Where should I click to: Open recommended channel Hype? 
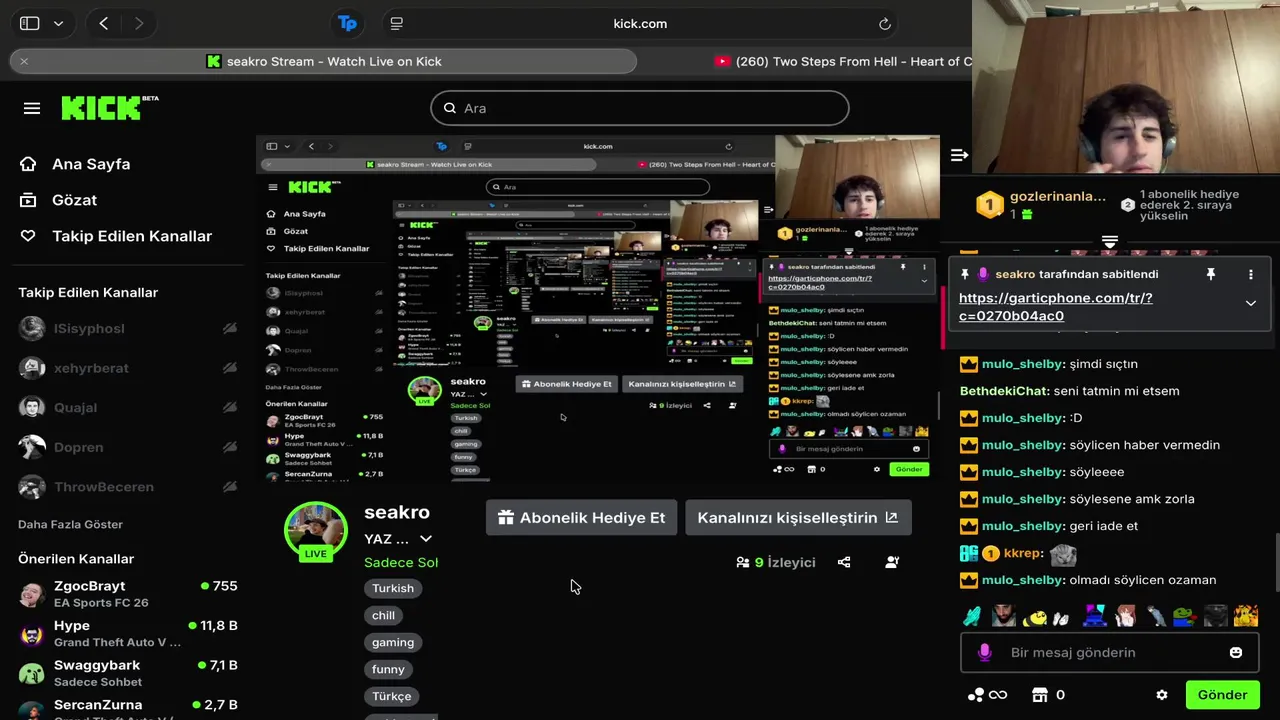128,633
